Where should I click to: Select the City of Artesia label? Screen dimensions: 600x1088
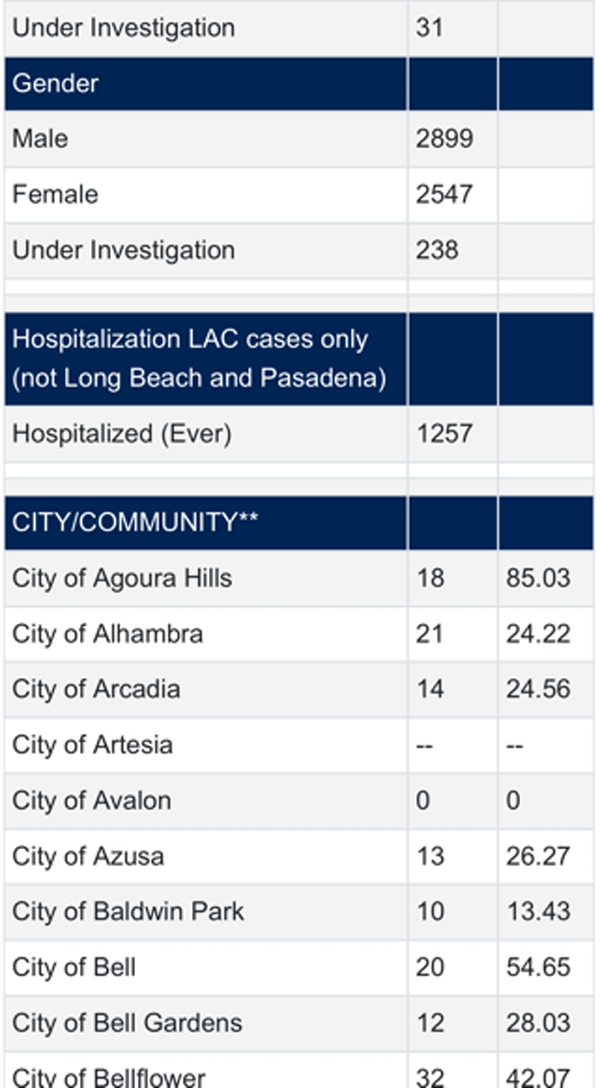92,745
